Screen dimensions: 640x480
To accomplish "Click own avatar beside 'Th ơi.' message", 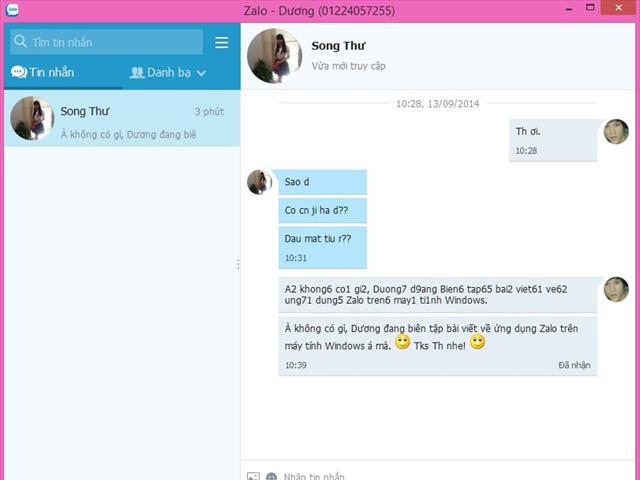I will (x=616, y=131).
